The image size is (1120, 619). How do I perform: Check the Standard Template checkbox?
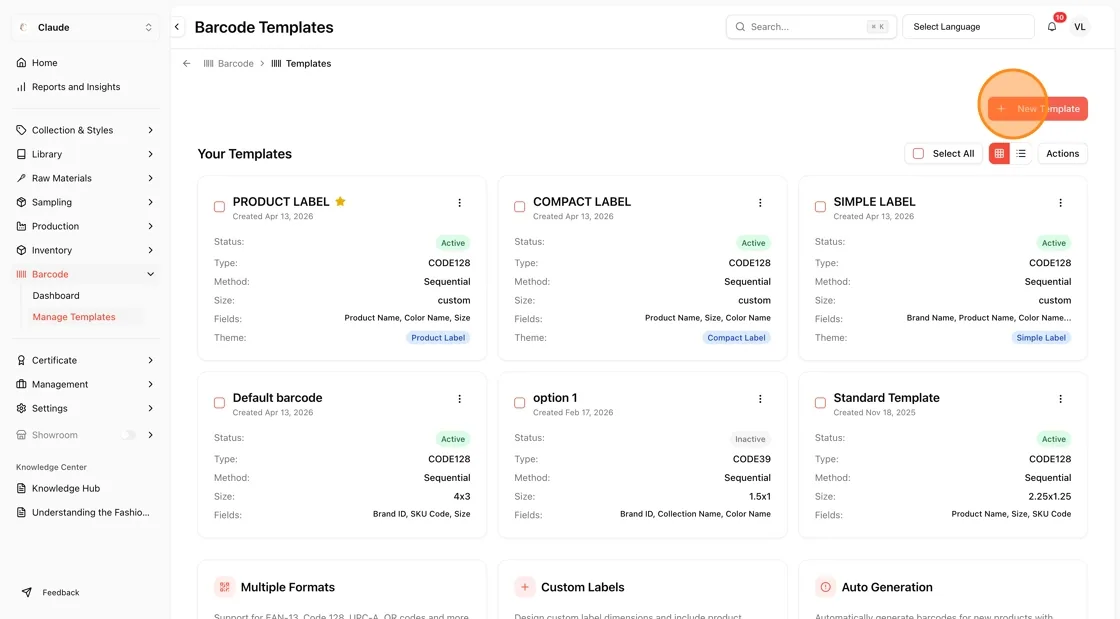point(820,403)
